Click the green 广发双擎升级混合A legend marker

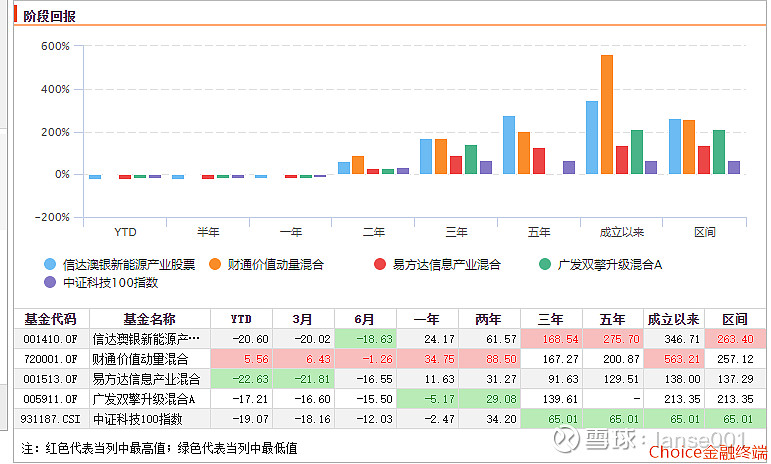(545, 264)
